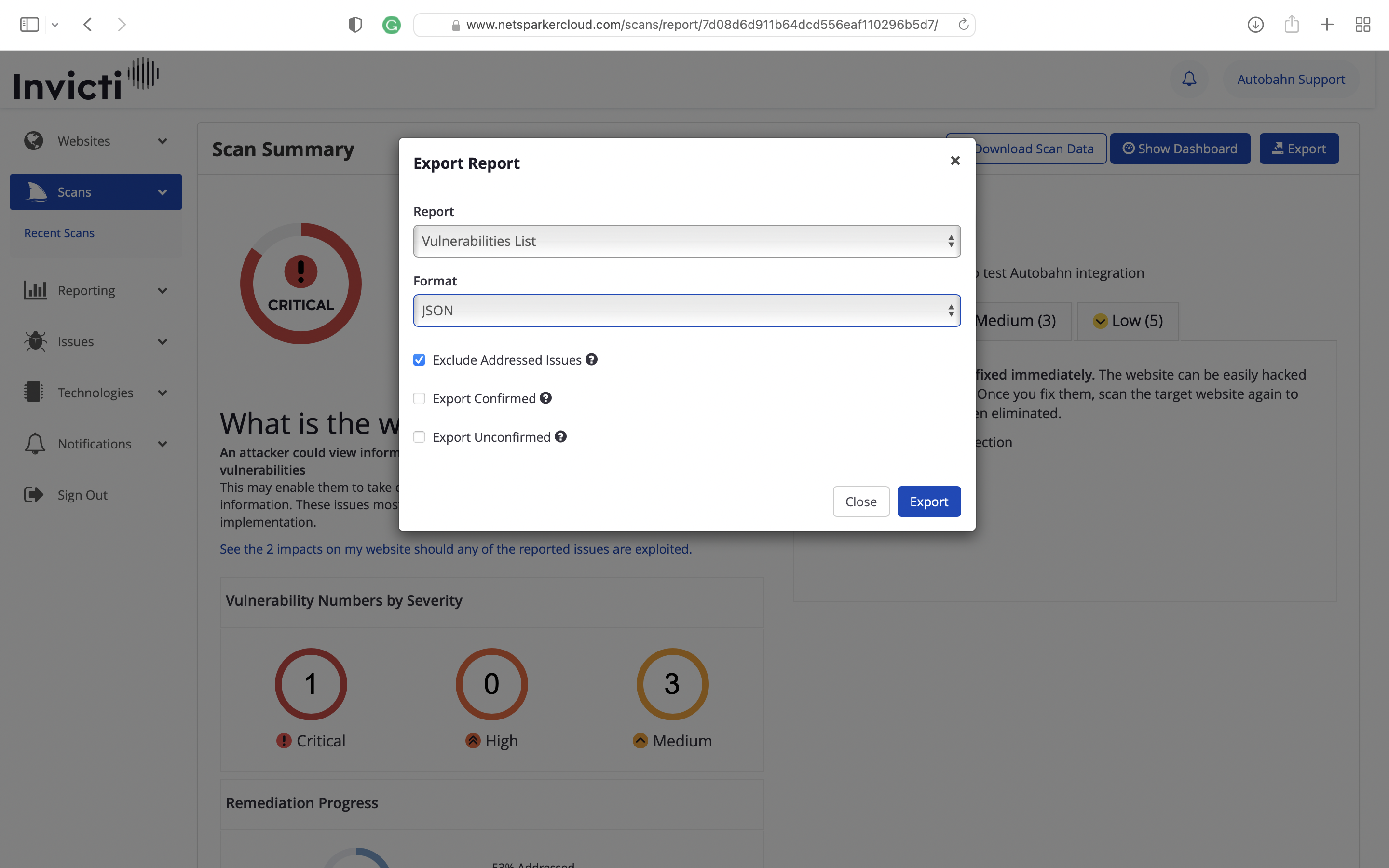Collapse the Scans menu chevron
This screenshot has width=1389, height=868.
pyautogui.click(x=163, y=192)
